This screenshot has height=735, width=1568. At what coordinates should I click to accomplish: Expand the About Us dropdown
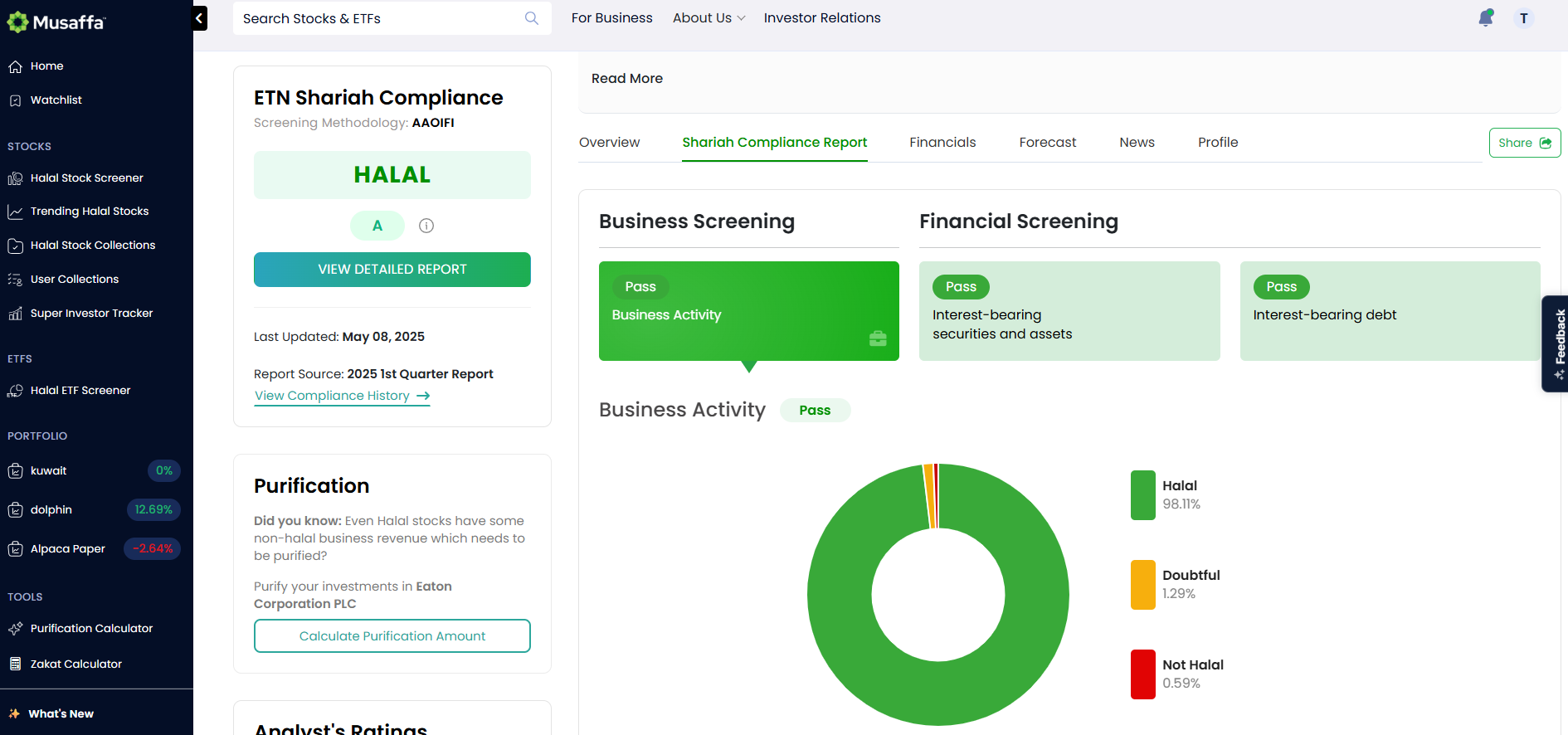709,18
